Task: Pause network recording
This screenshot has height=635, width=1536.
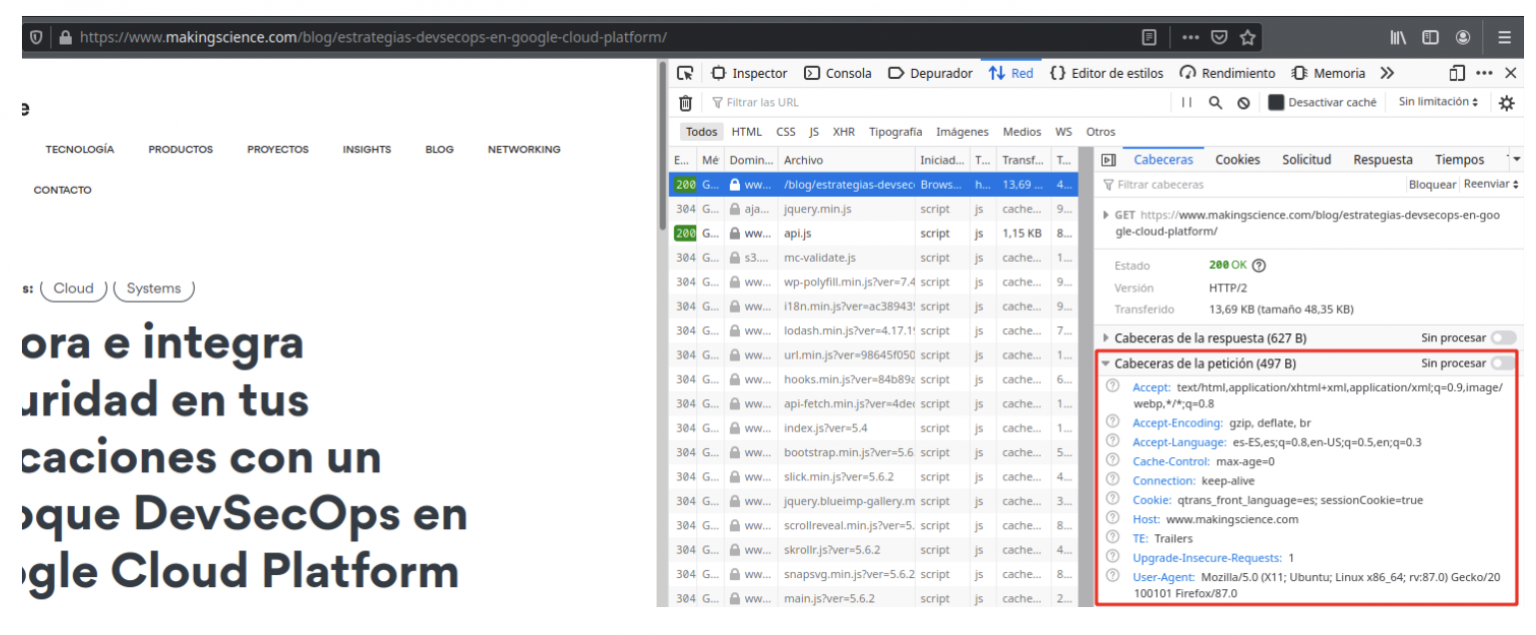Action: (x=1187, y=103)
